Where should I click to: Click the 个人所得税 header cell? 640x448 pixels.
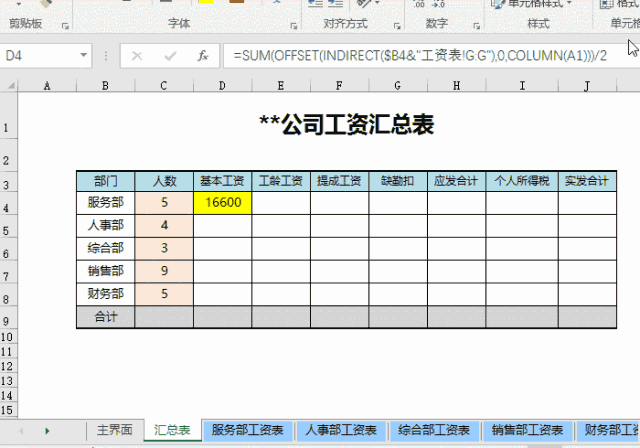522,181
